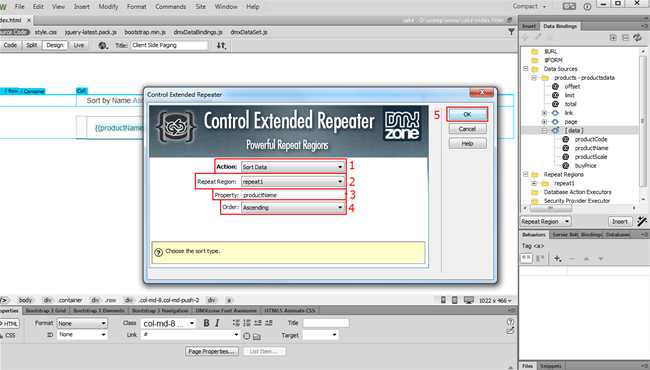
Task: Click the browse folder icon next to Link field
Action: (x=257, y=336)
